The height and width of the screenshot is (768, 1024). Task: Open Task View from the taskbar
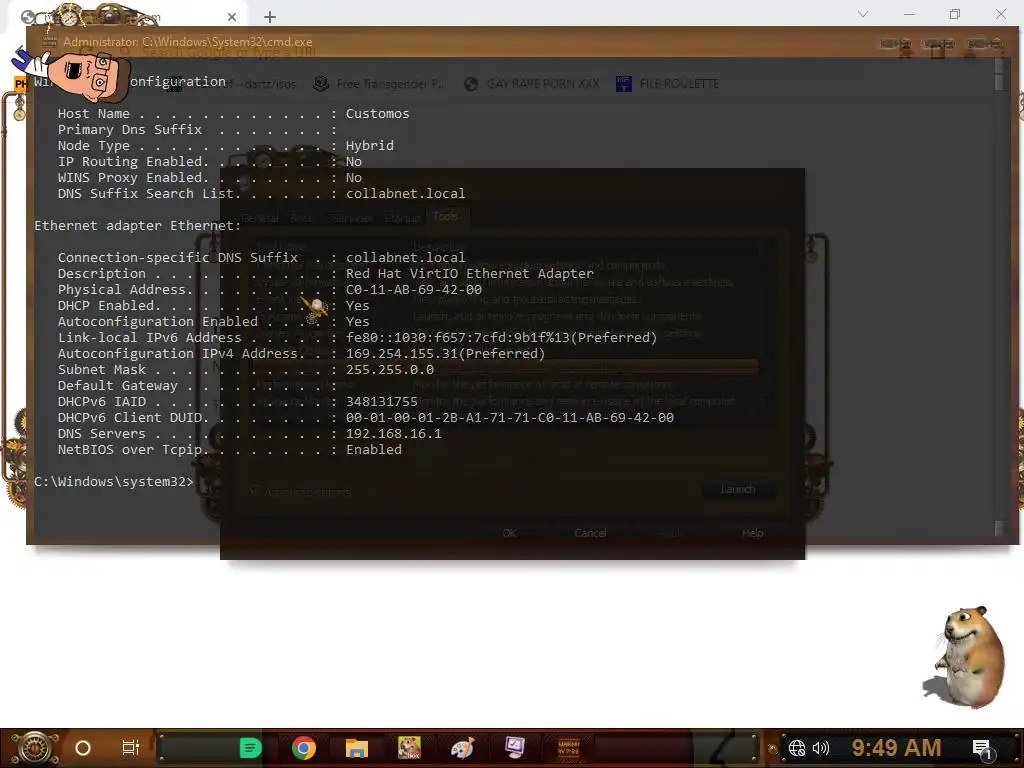[131, 748]
